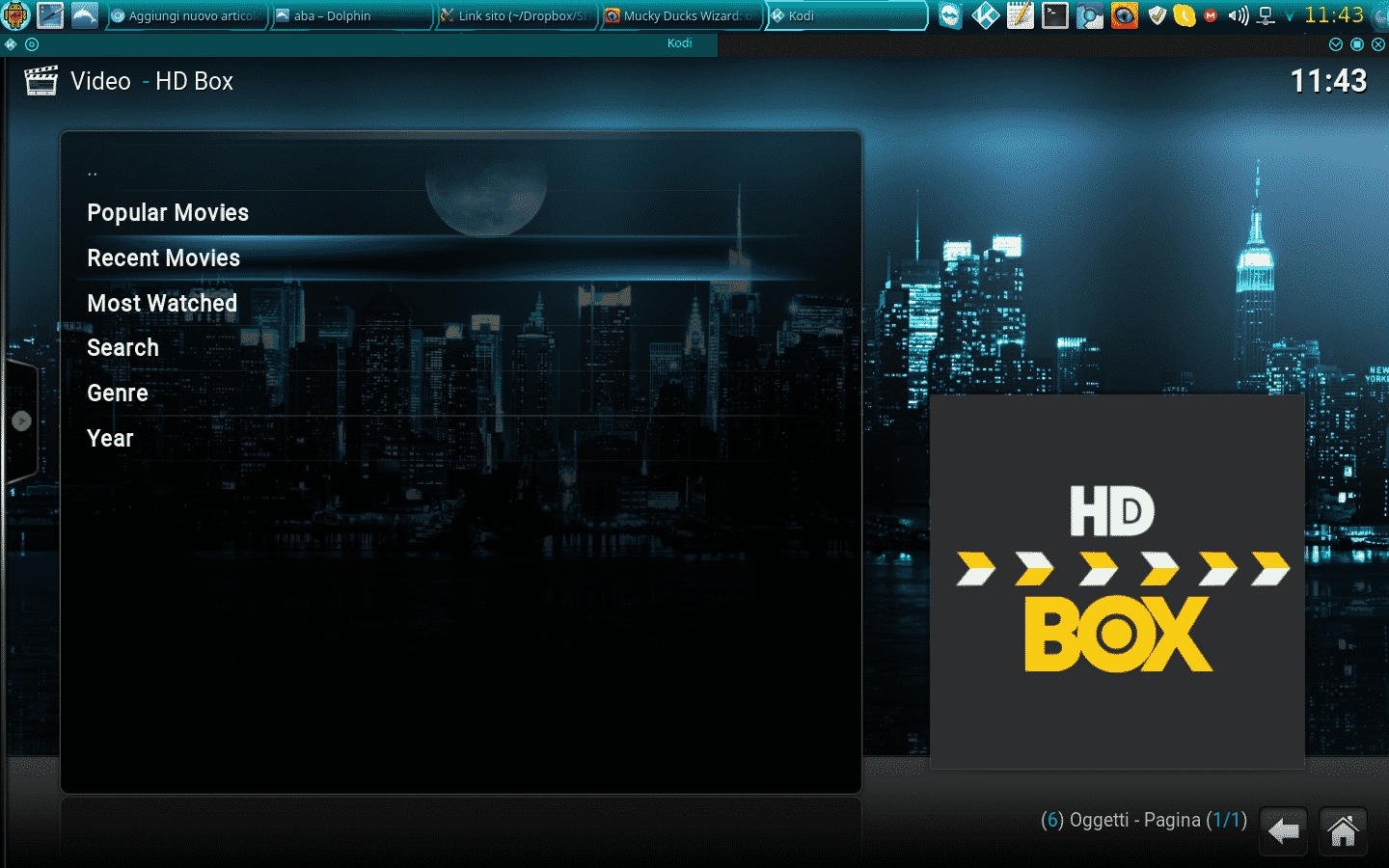Click the show desktop panel icon
This screenshot has width=1389, height=868.
(50, 15)
